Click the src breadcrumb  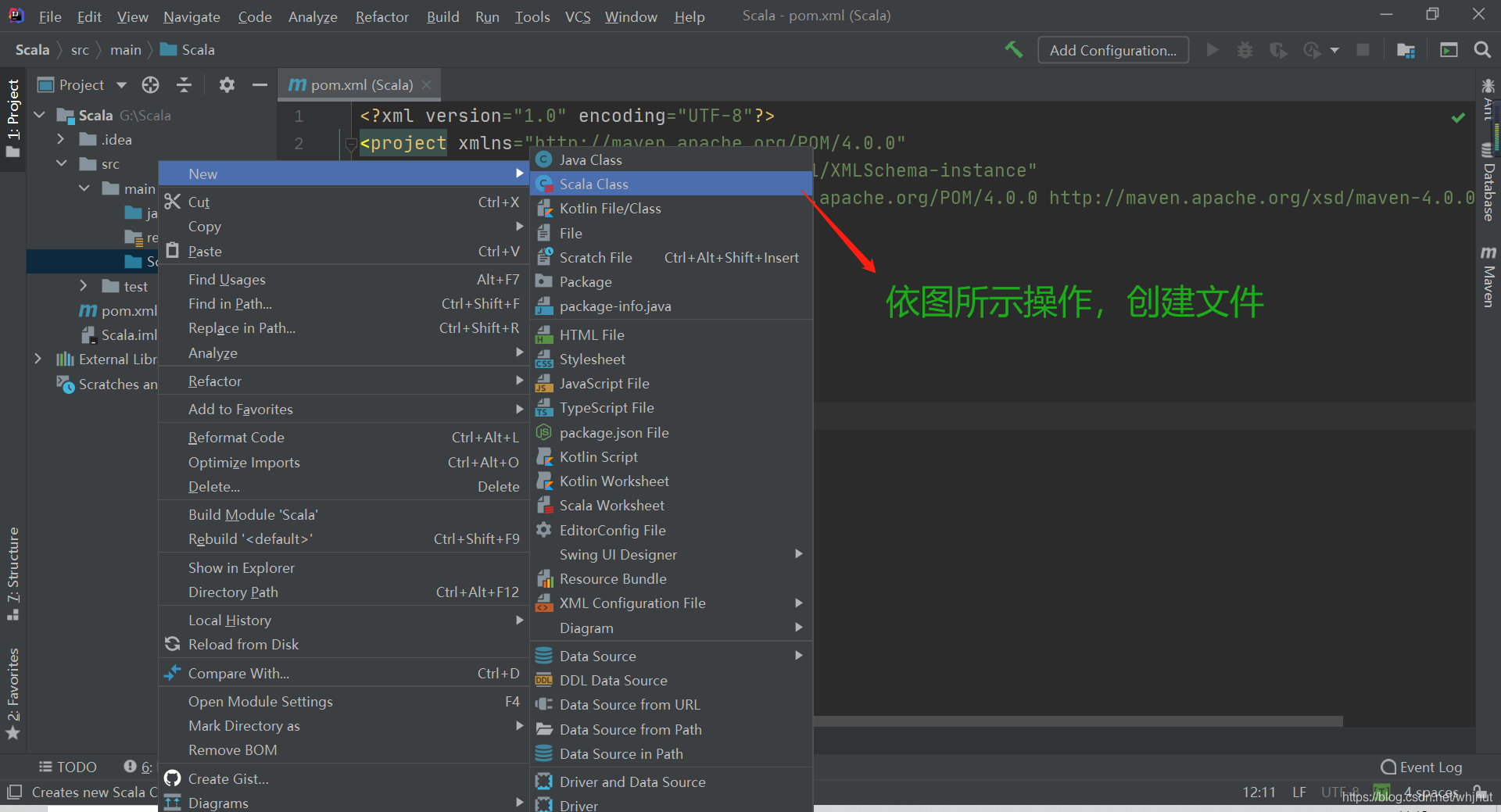pos(80,50)
